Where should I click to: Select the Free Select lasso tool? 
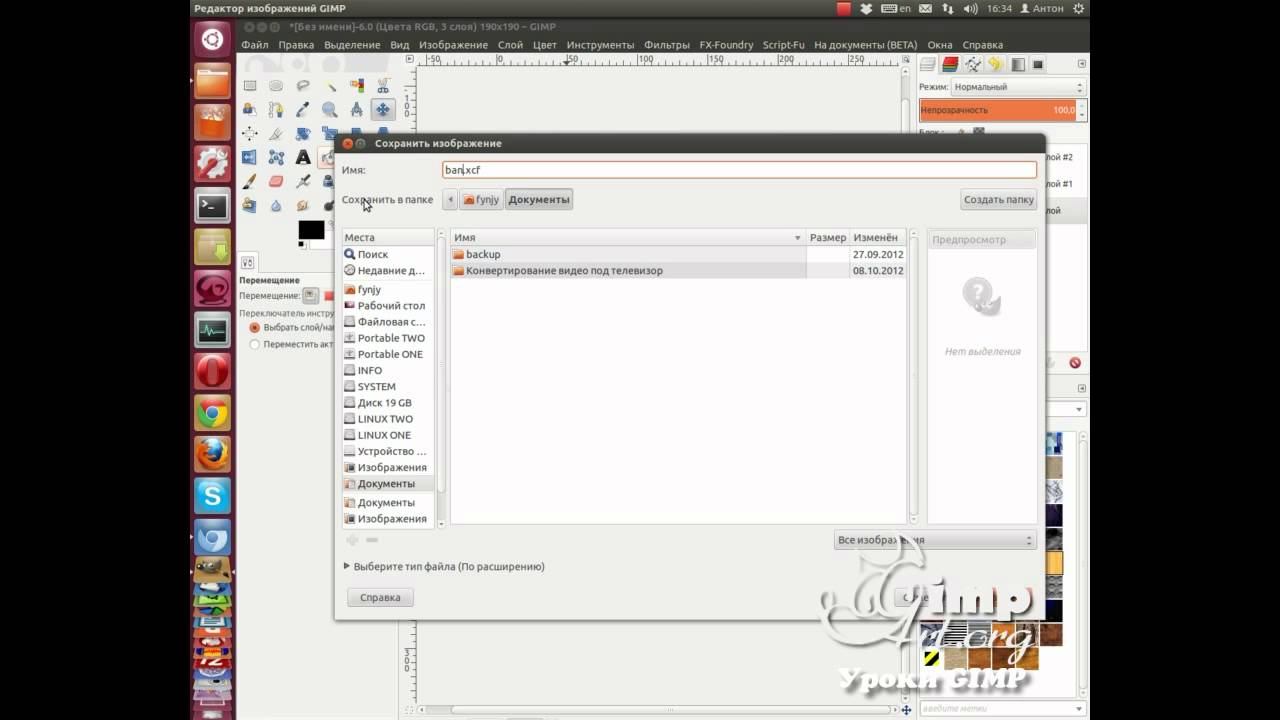[x=303, y=86]
